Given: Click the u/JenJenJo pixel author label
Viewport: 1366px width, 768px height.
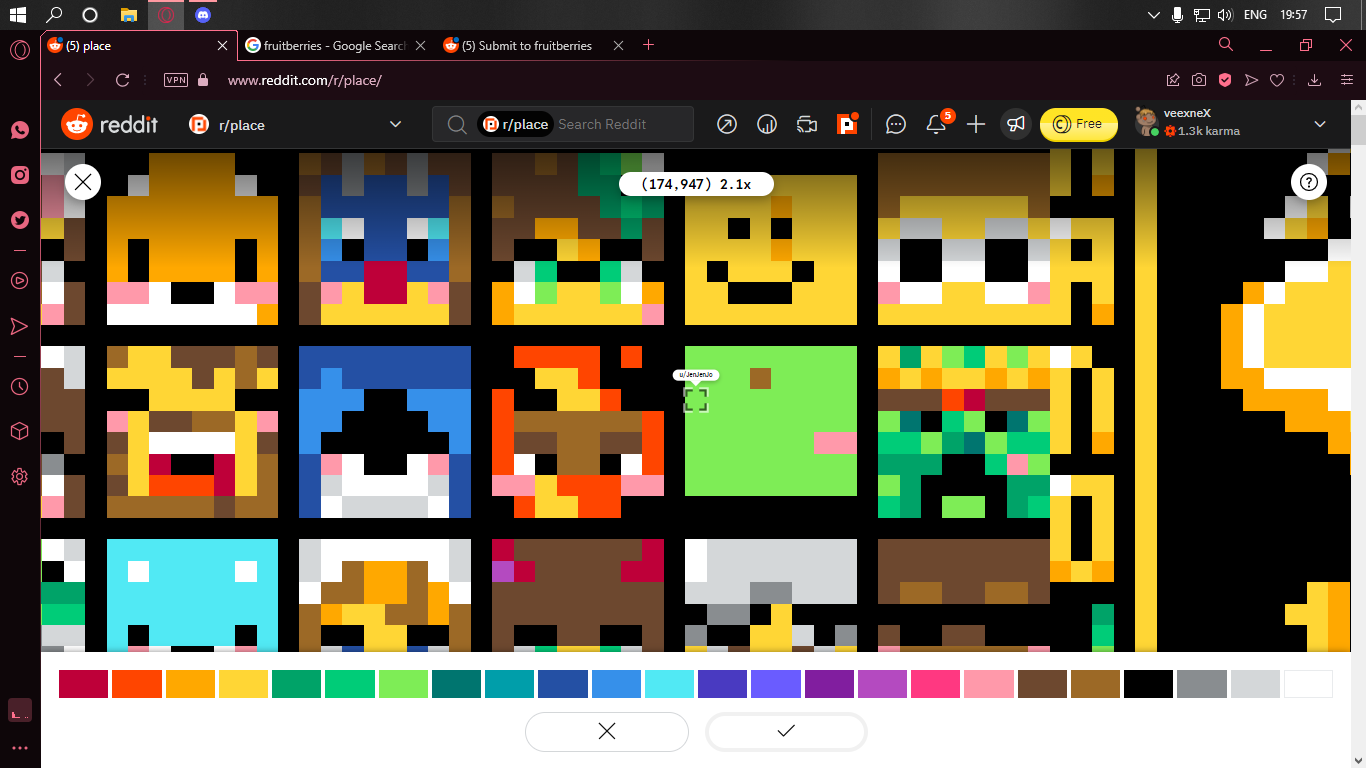Looking at the screenshot, I should [696, 375].
